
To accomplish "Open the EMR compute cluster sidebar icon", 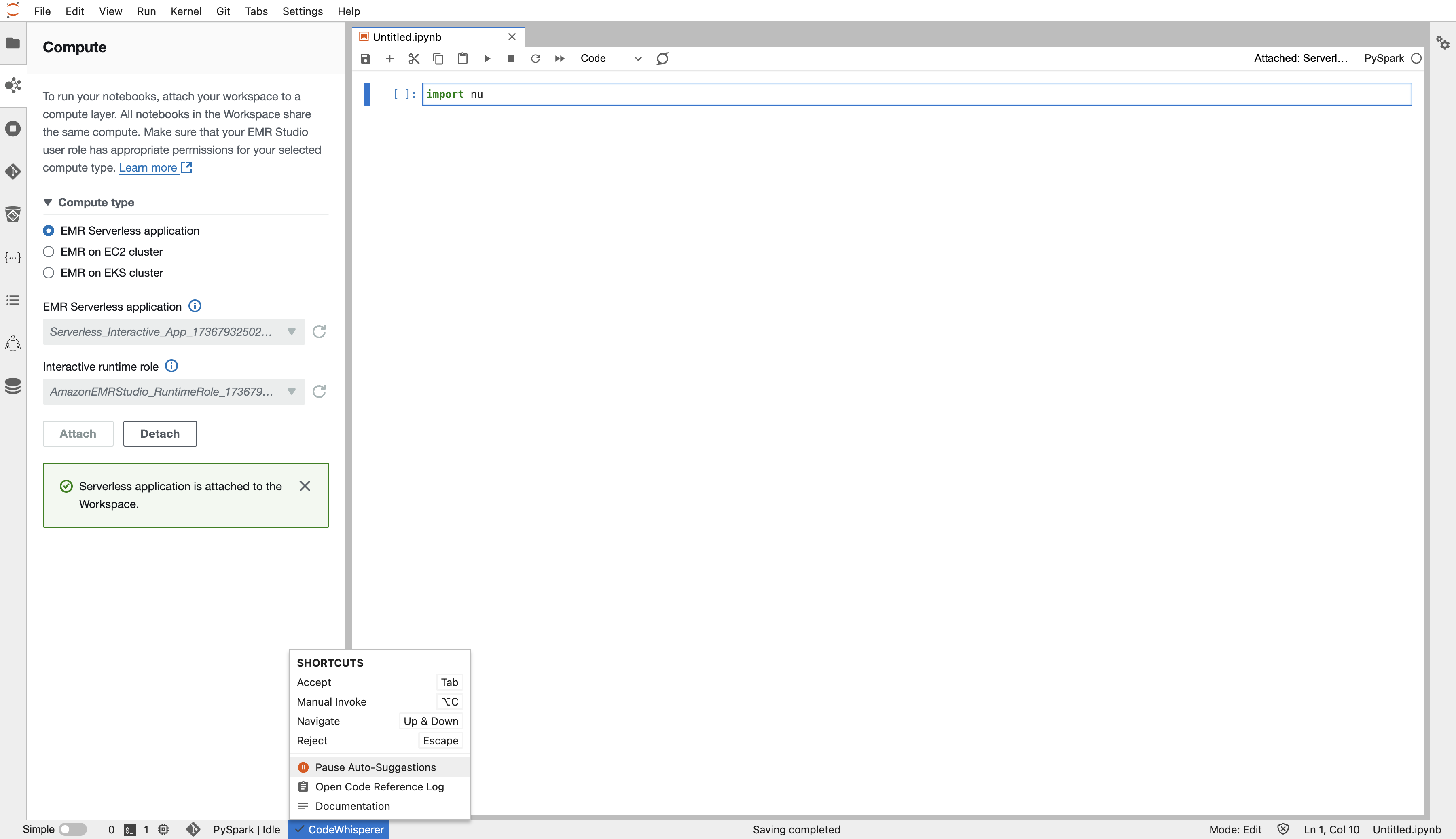I will pyautogui.click(x=13, y=85).
